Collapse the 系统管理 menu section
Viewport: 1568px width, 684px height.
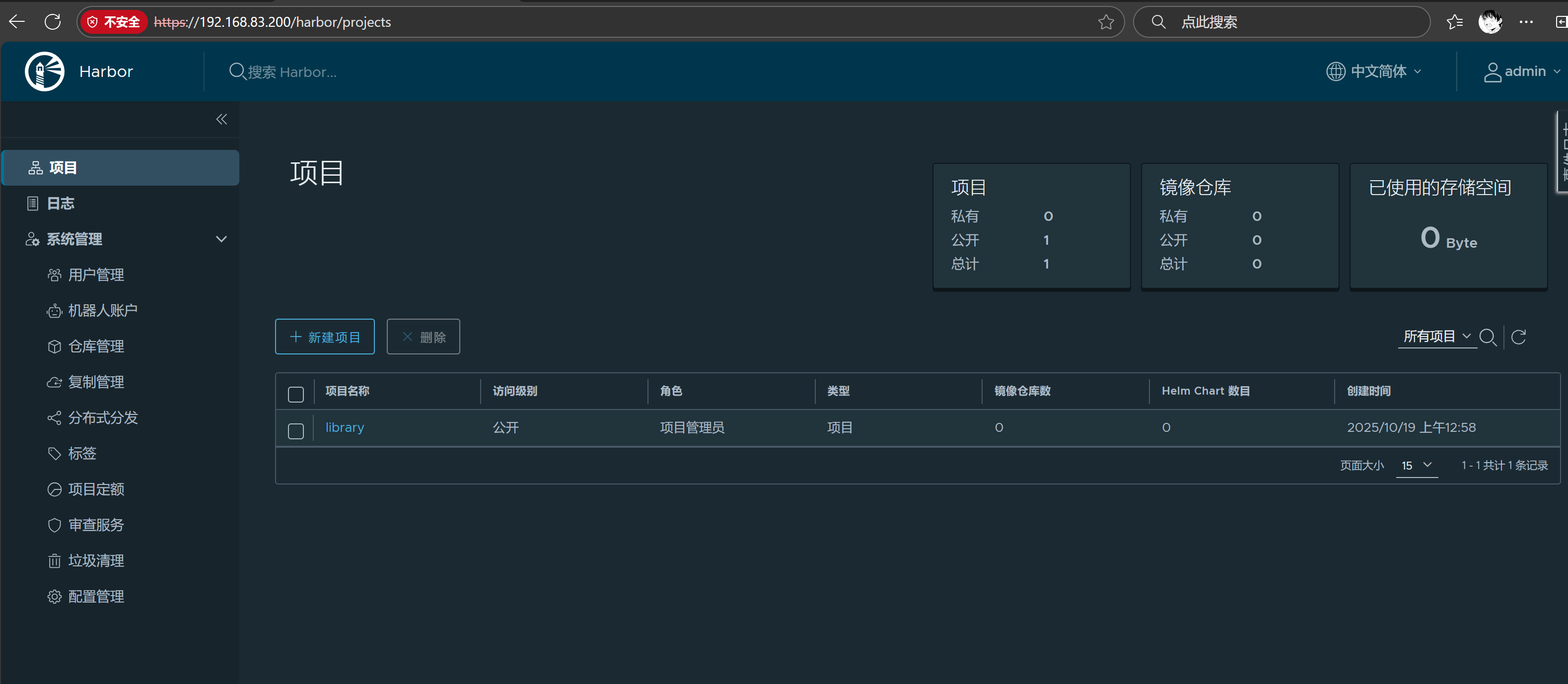coord(221,239)
